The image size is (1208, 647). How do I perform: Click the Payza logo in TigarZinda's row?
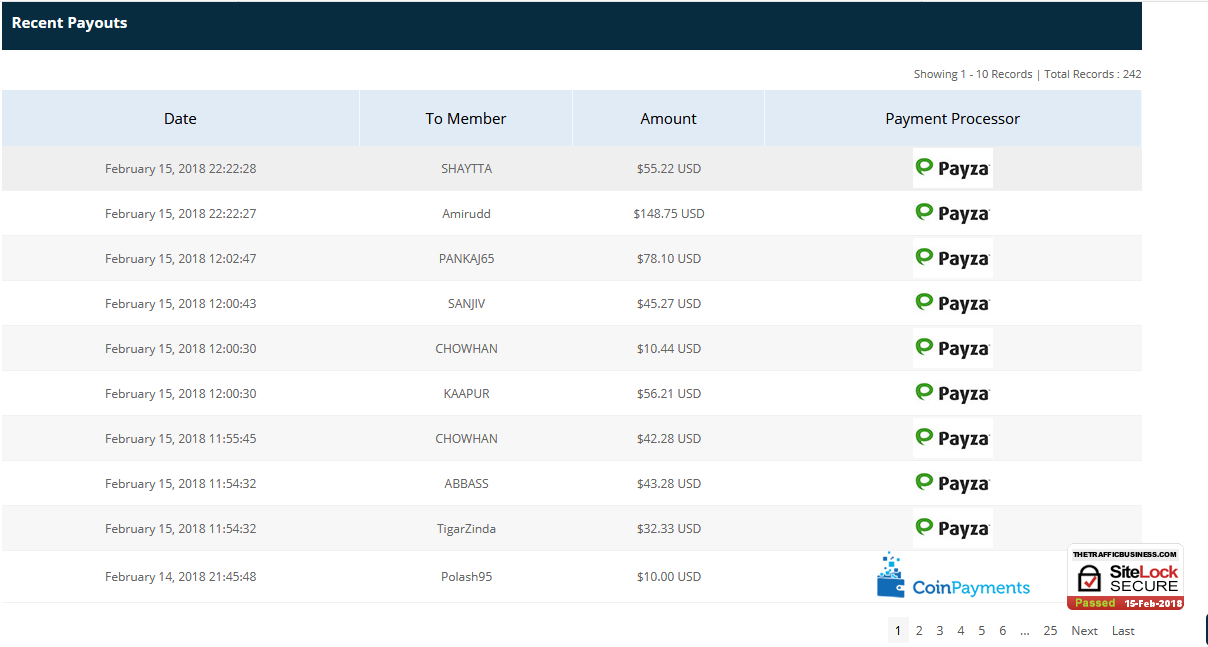tap(952, 528)
